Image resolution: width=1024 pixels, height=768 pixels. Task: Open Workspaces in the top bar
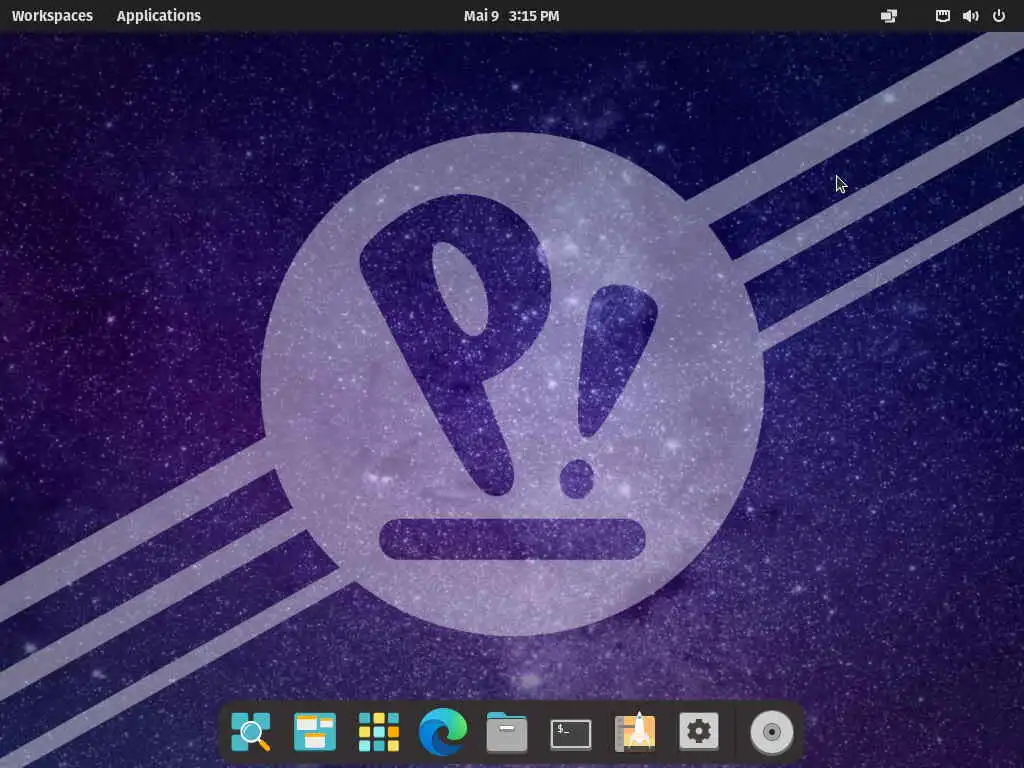pos(52,16)
